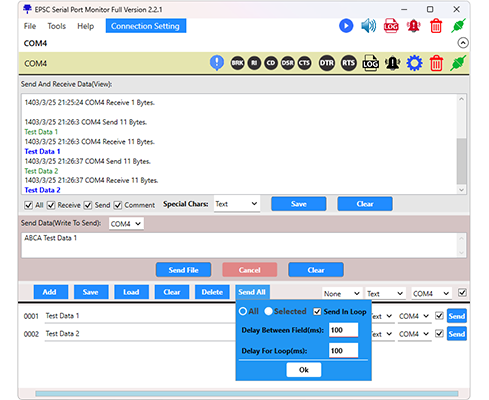Open the Send Data COM4 port dropdown
This screenshot has width=489, height=400.
(x=126, y=224)
